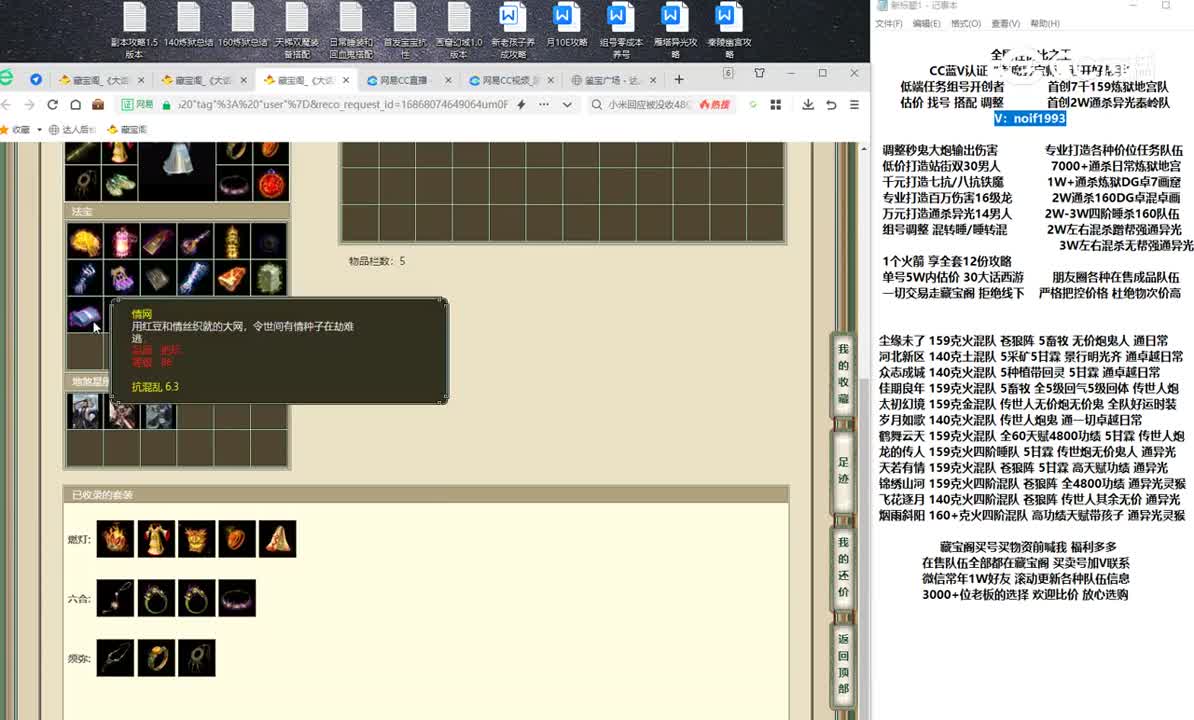Open desktop document 秦陵幽宫攻略
The image size is (1194, 720).
point(729,30)
